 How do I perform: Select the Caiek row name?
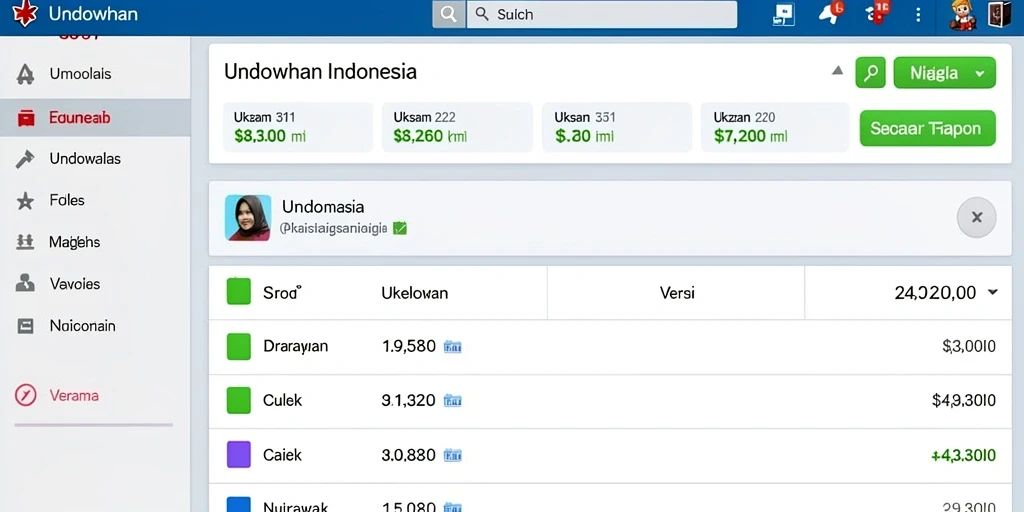pos(282,455)
